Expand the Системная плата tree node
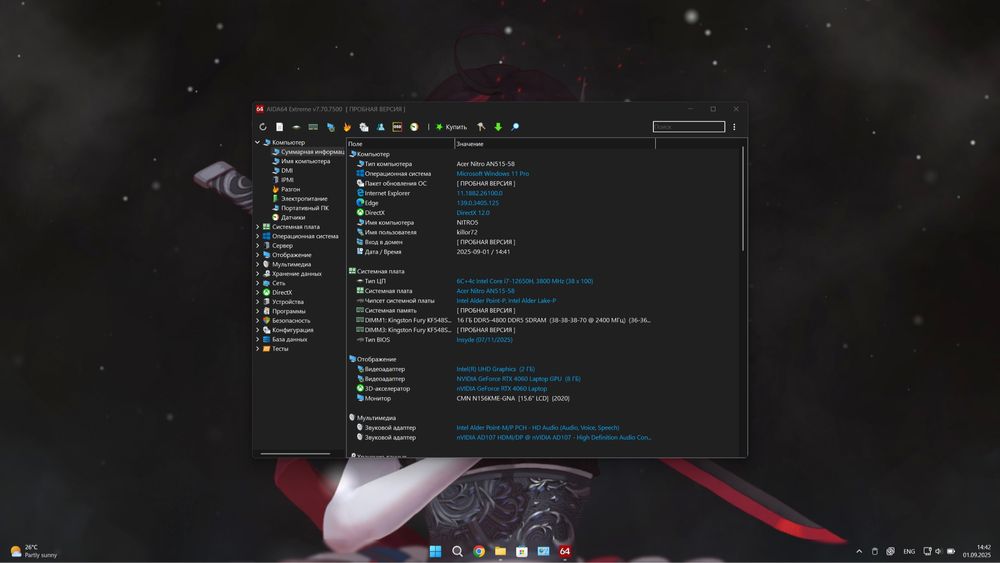 pyautogui.click(x=258, y=226)
